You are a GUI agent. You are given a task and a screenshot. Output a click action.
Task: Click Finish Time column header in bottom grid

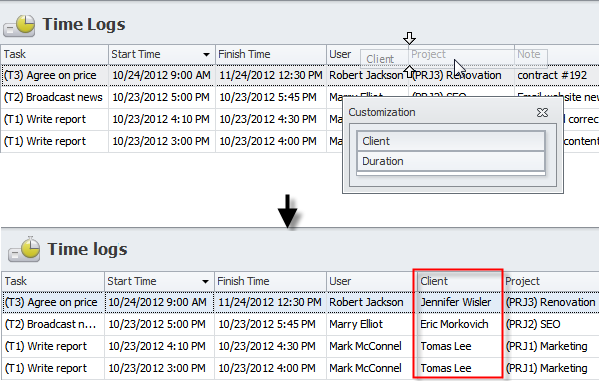coord(270,281)
